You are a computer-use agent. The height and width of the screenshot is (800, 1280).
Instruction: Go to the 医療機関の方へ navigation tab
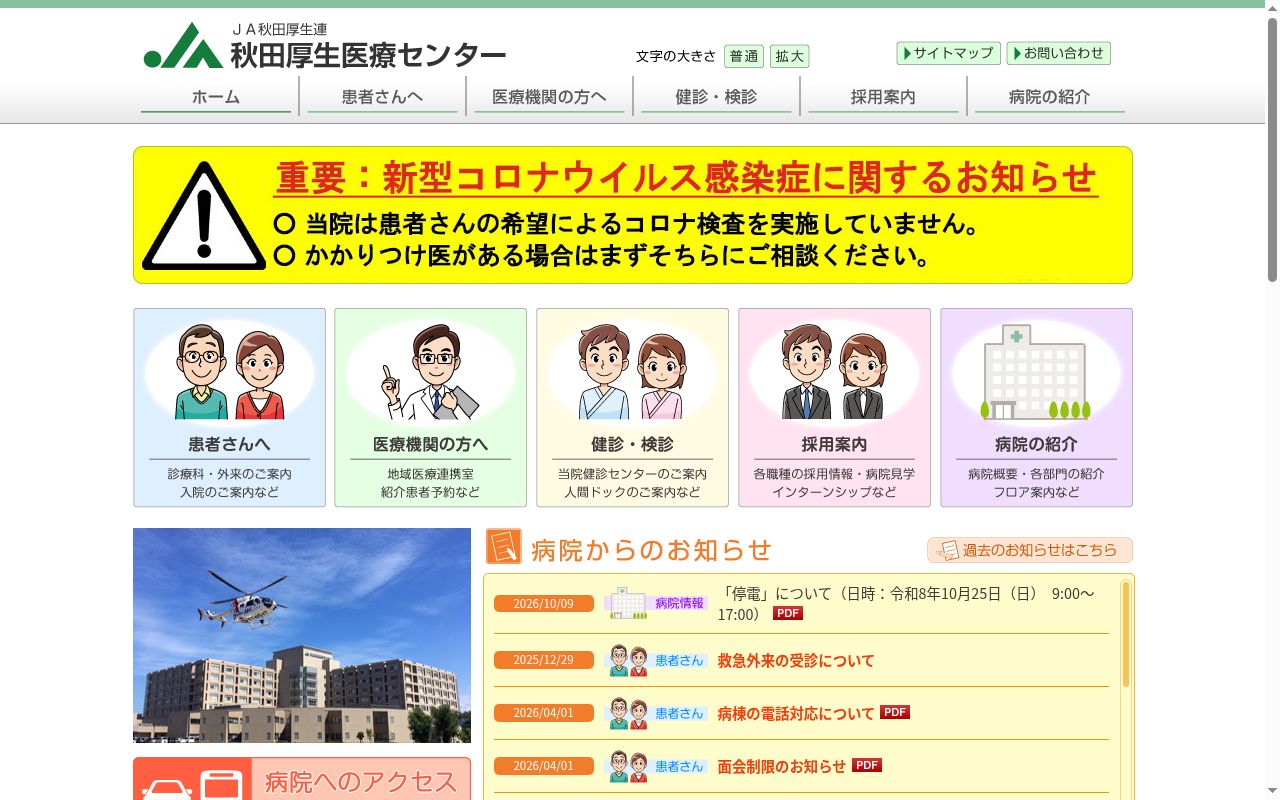pyautogui.click(x=549, y=97)
